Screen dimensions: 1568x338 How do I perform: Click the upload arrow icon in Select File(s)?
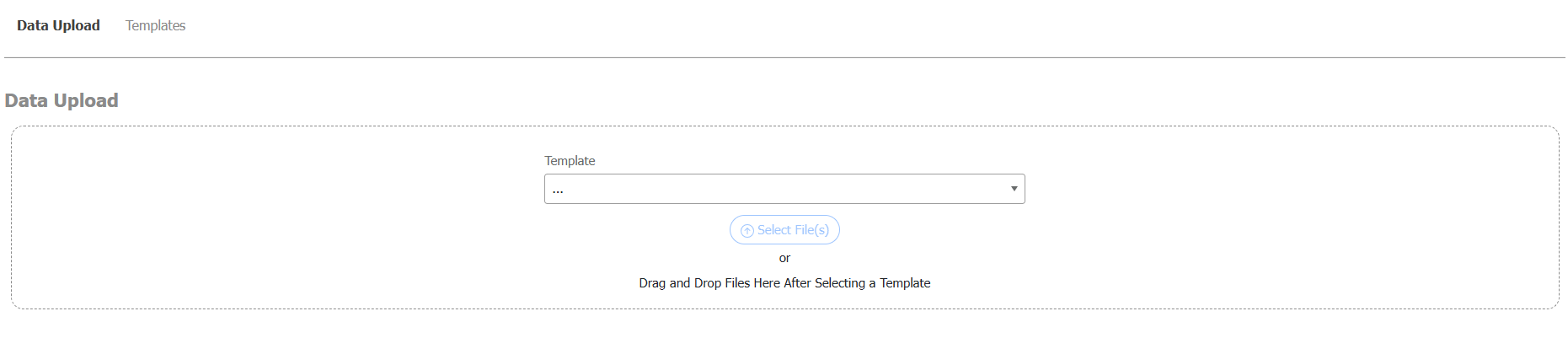747,230
